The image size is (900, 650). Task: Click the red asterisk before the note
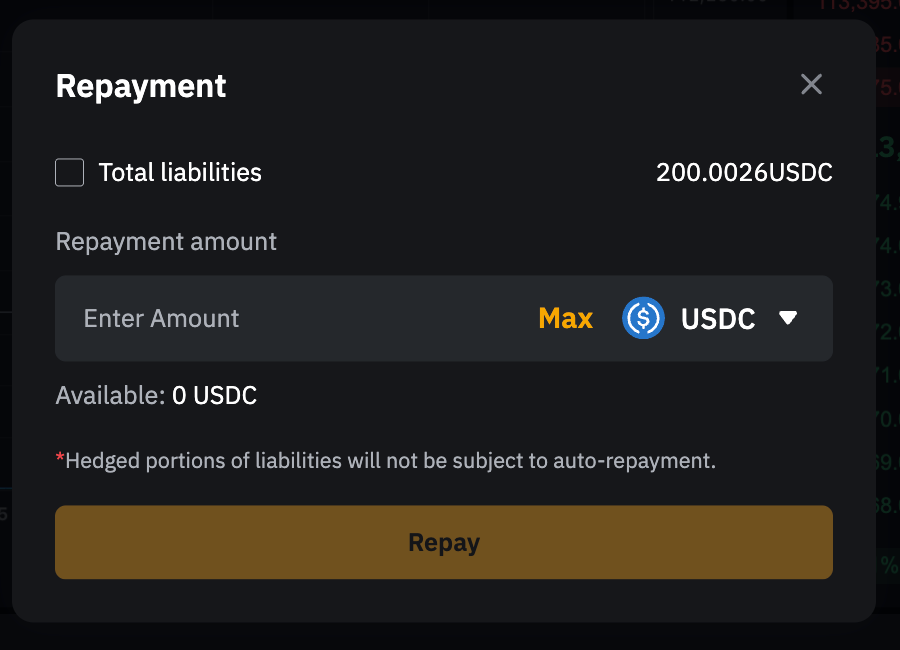pos(60,459)
